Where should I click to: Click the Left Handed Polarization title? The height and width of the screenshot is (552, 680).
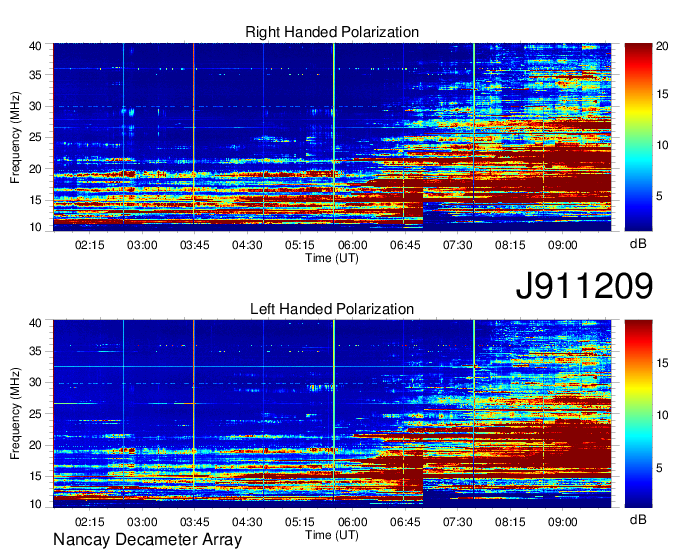[332, 309]
